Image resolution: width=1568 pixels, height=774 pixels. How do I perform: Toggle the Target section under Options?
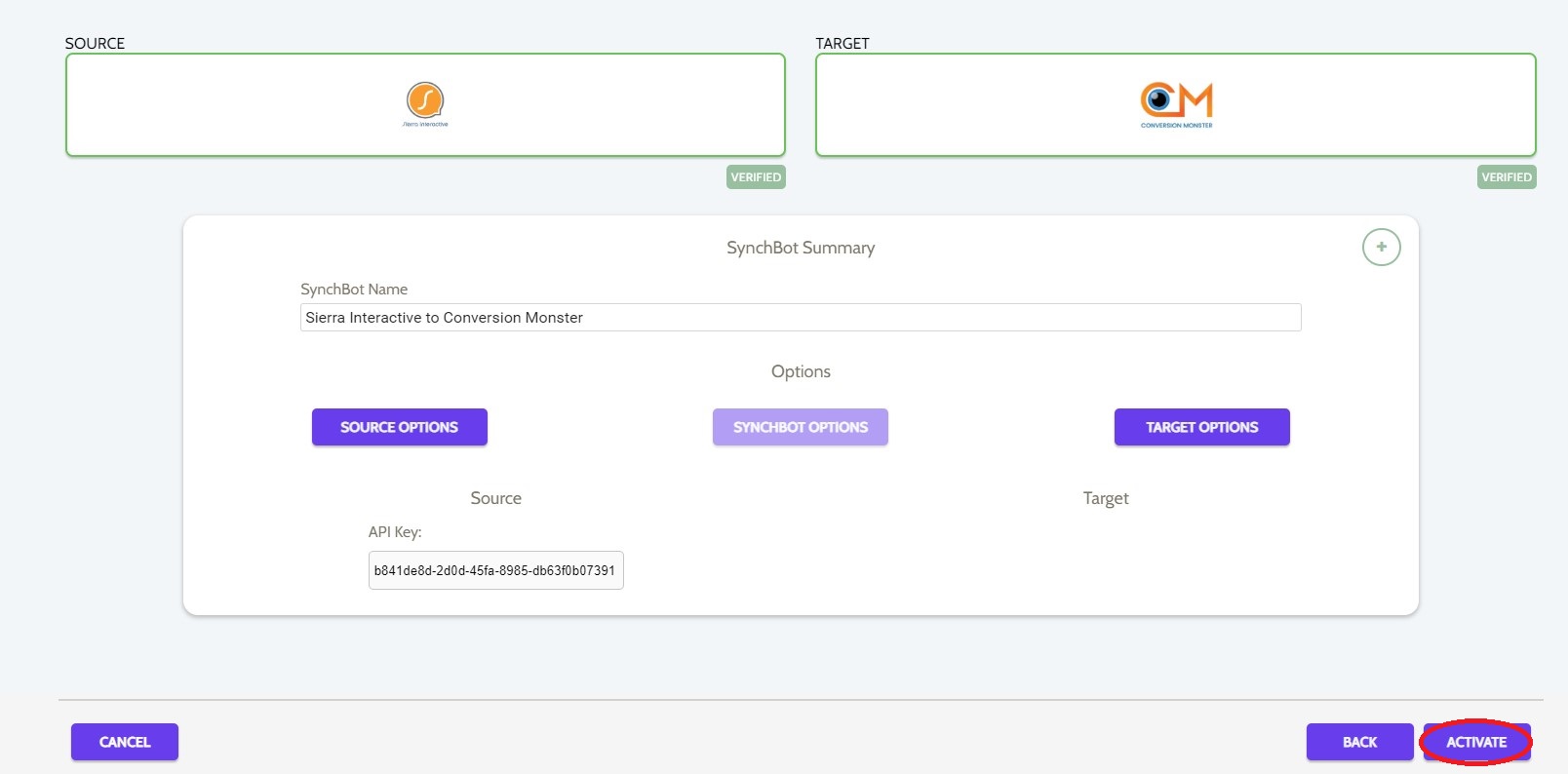[1106, 497]
